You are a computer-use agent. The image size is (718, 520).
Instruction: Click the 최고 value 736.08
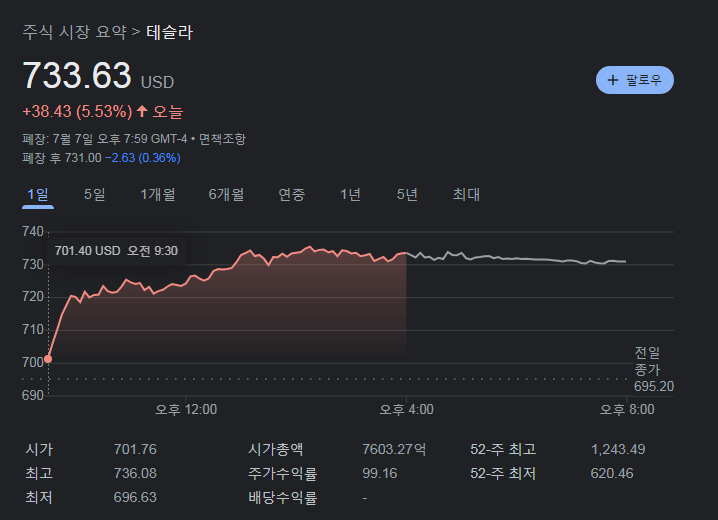(x=135, y=473)
